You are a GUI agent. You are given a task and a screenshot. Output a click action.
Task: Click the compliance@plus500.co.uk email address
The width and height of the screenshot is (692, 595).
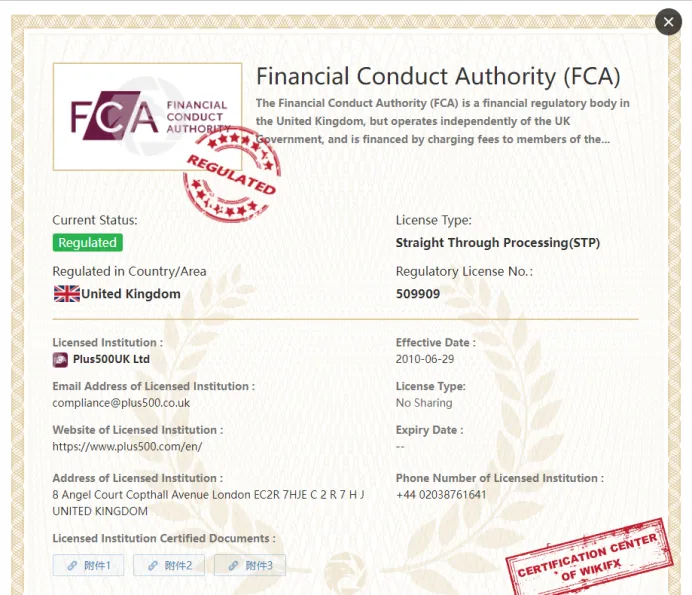[121, 403]
